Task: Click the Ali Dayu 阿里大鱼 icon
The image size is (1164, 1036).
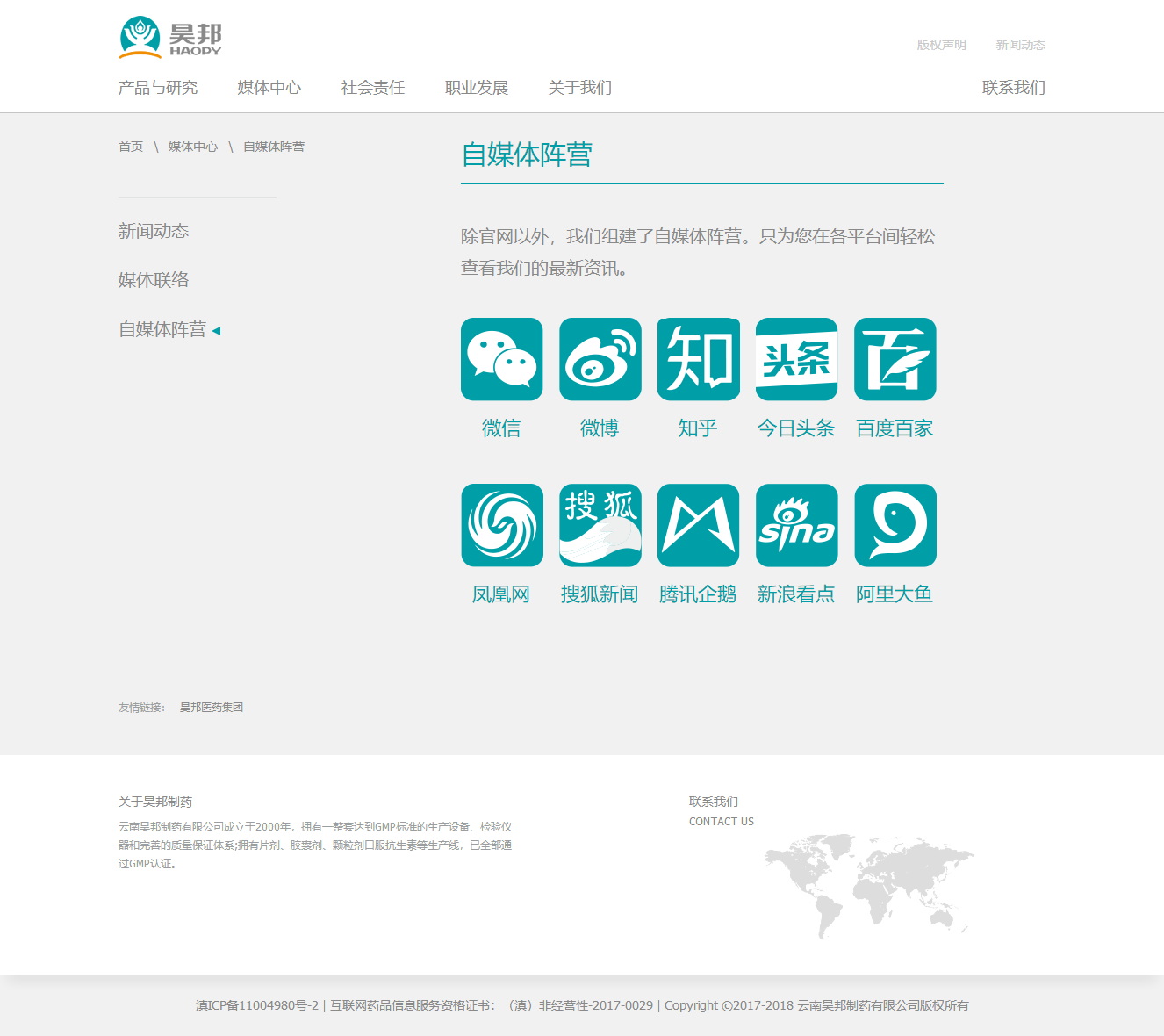Action: pos(895,525)
